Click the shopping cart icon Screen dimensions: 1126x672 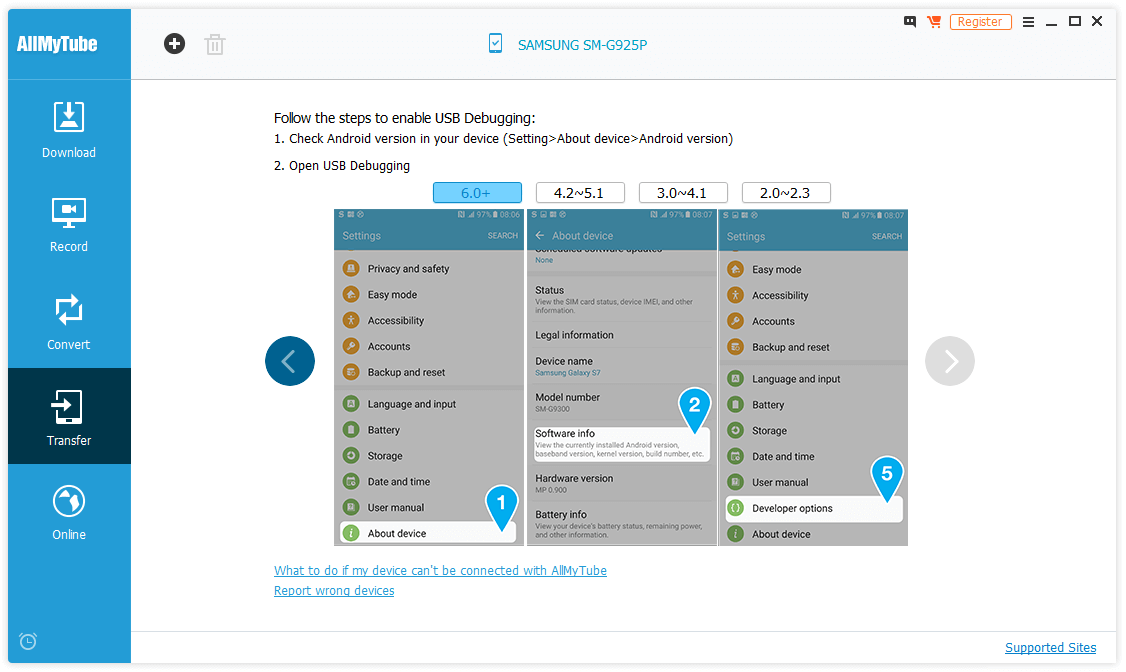click(x=934, y=22)
